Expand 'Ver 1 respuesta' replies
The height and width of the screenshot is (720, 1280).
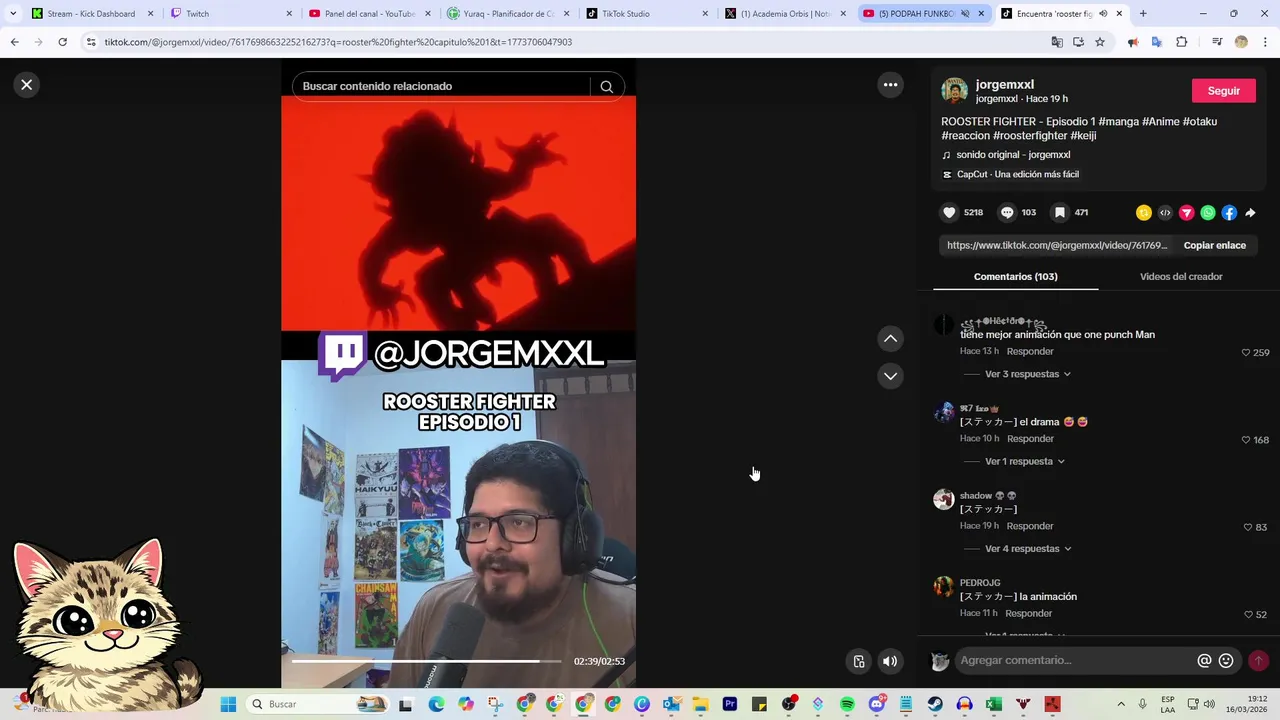[x=1025, y=462]
